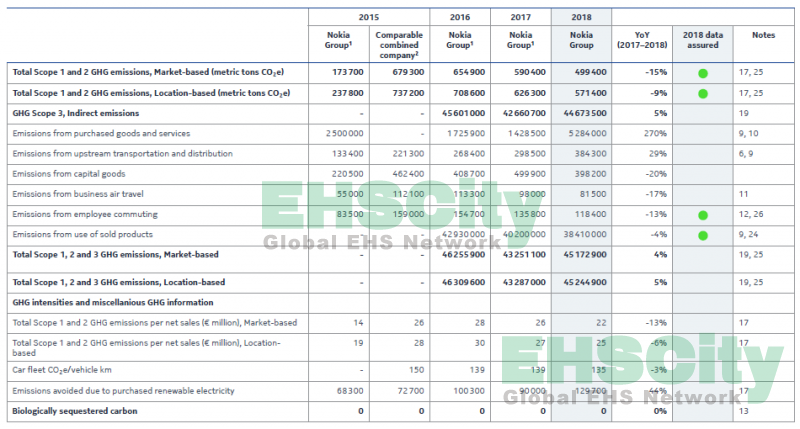Screen dimensions: 800x429
Task: Click the 2017 year header
Action: 519,17
